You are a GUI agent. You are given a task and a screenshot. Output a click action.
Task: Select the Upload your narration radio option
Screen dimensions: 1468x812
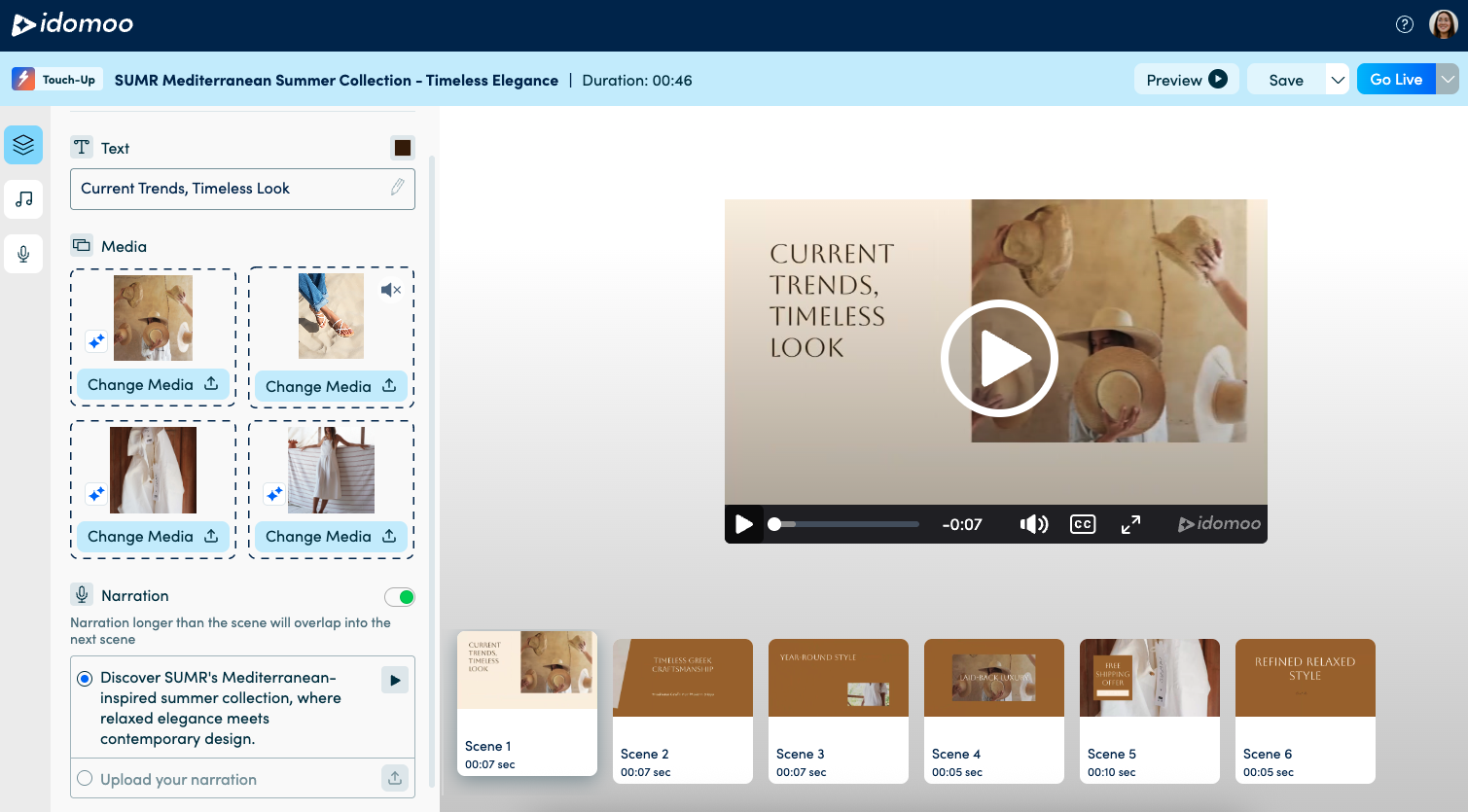[85, 779]
